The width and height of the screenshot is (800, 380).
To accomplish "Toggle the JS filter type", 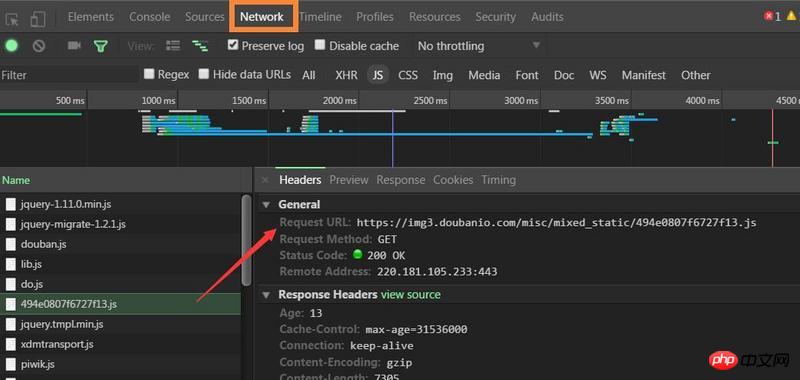I will point(378,75).
